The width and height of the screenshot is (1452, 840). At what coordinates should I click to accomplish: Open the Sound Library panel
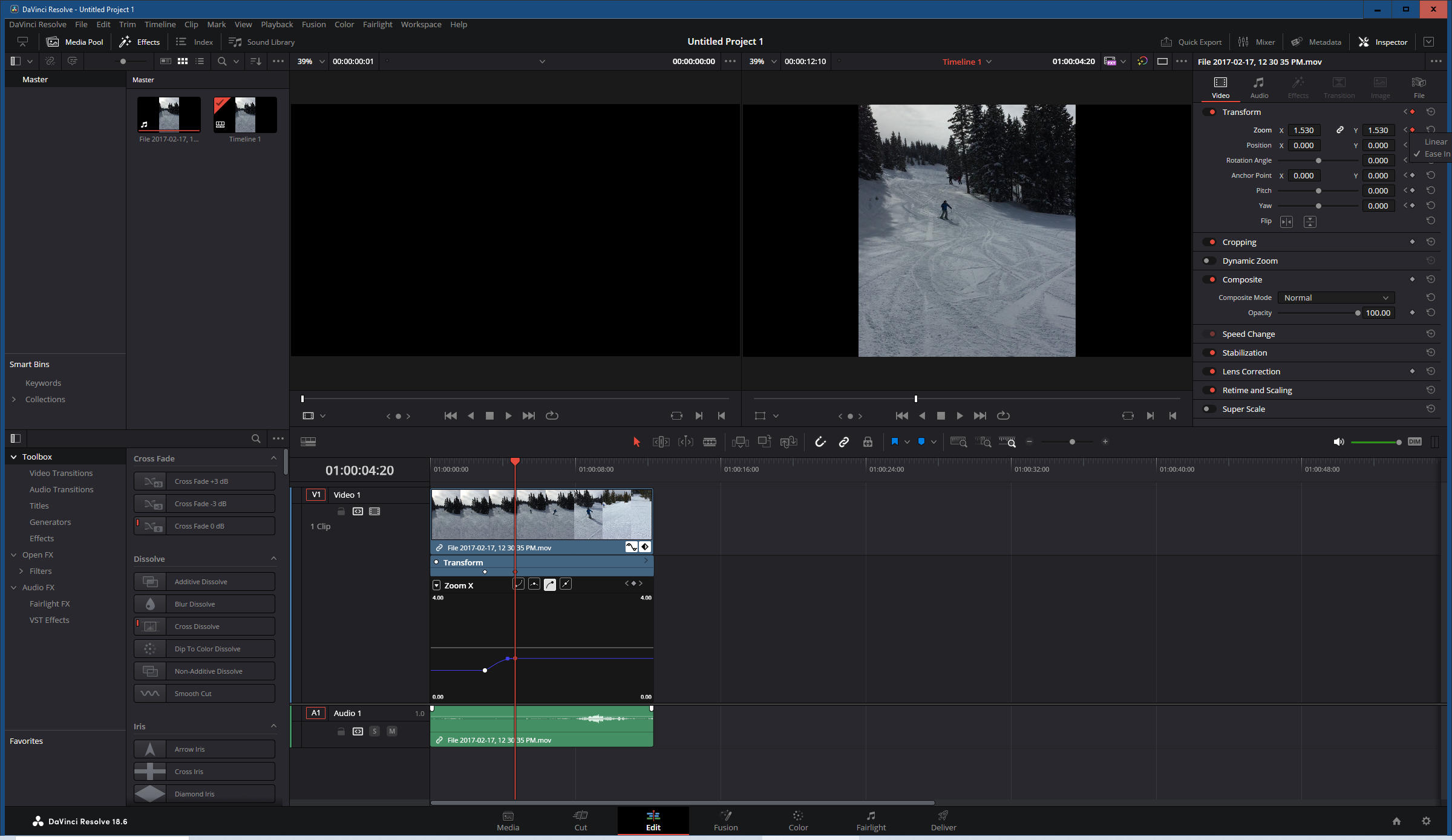(261, 42)
